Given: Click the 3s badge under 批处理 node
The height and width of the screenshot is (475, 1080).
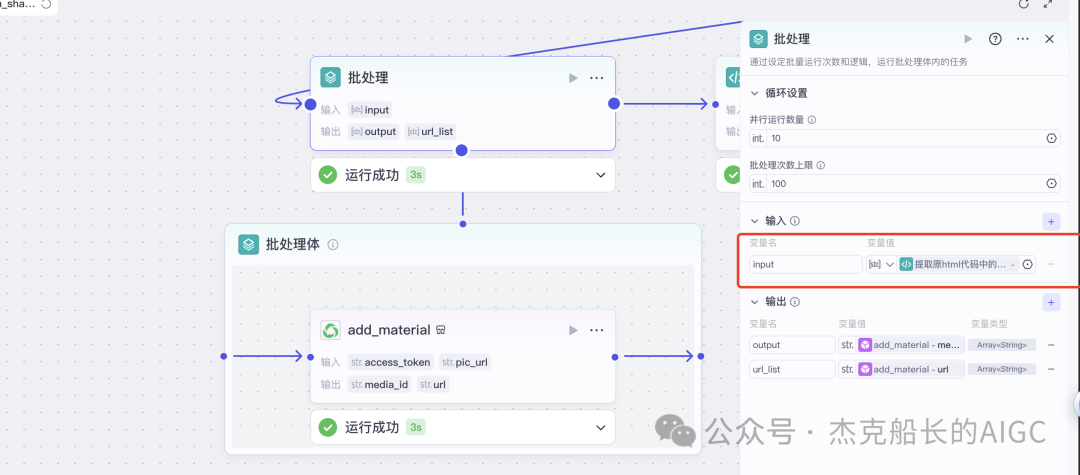Looking at the screenshot, I should tap(415, 176).
